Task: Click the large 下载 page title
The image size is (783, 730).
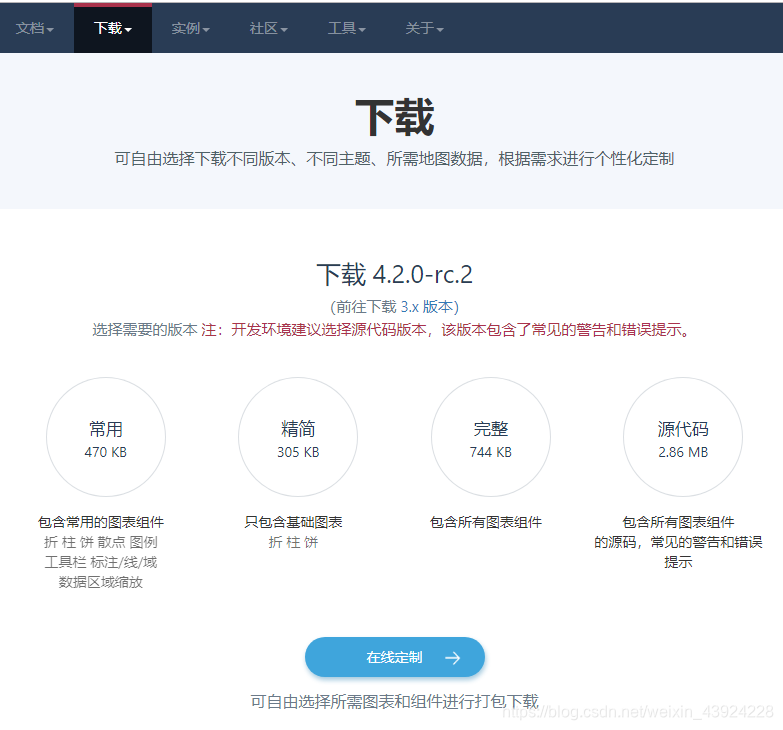Action: (x=394, y=117)
